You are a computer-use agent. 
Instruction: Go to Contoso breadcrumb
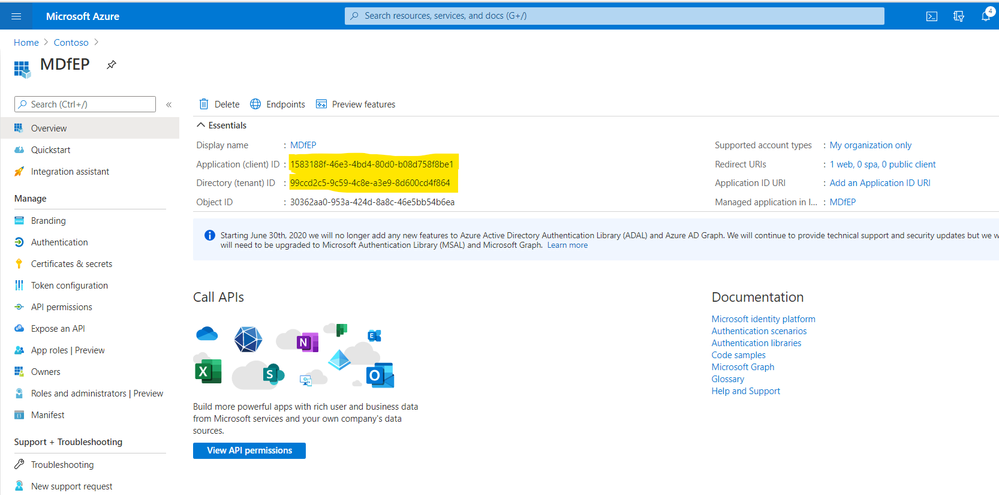pos(71,43)
